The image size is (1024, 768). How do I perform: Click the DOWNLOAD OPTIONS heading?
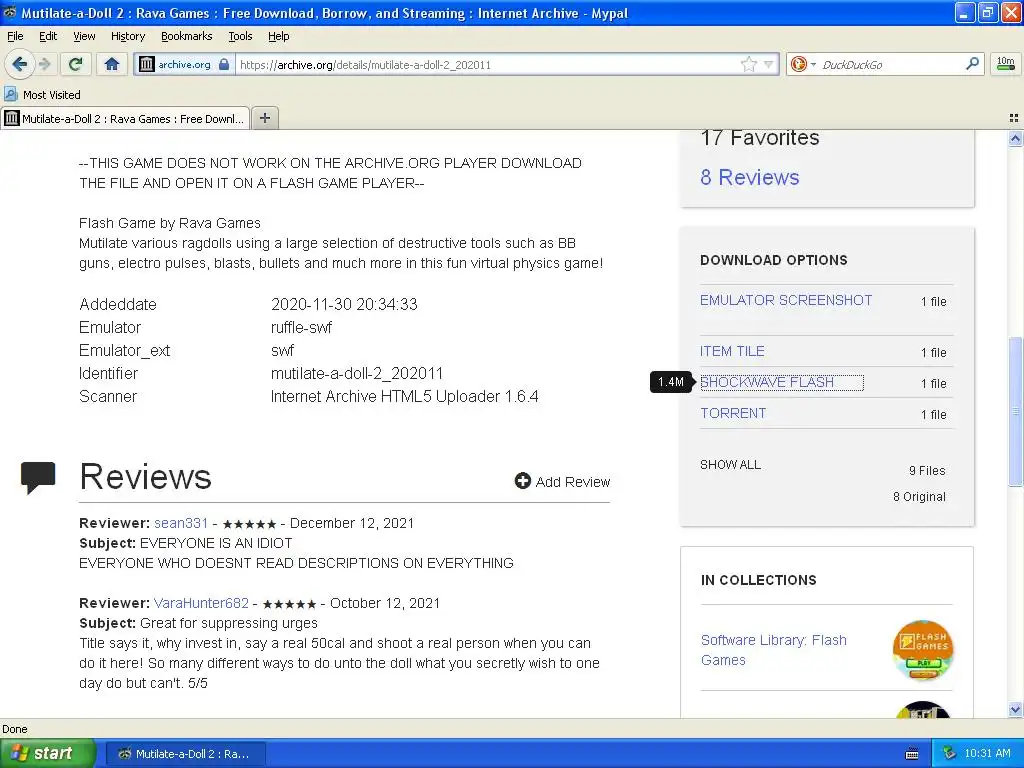tap(774, 260)
